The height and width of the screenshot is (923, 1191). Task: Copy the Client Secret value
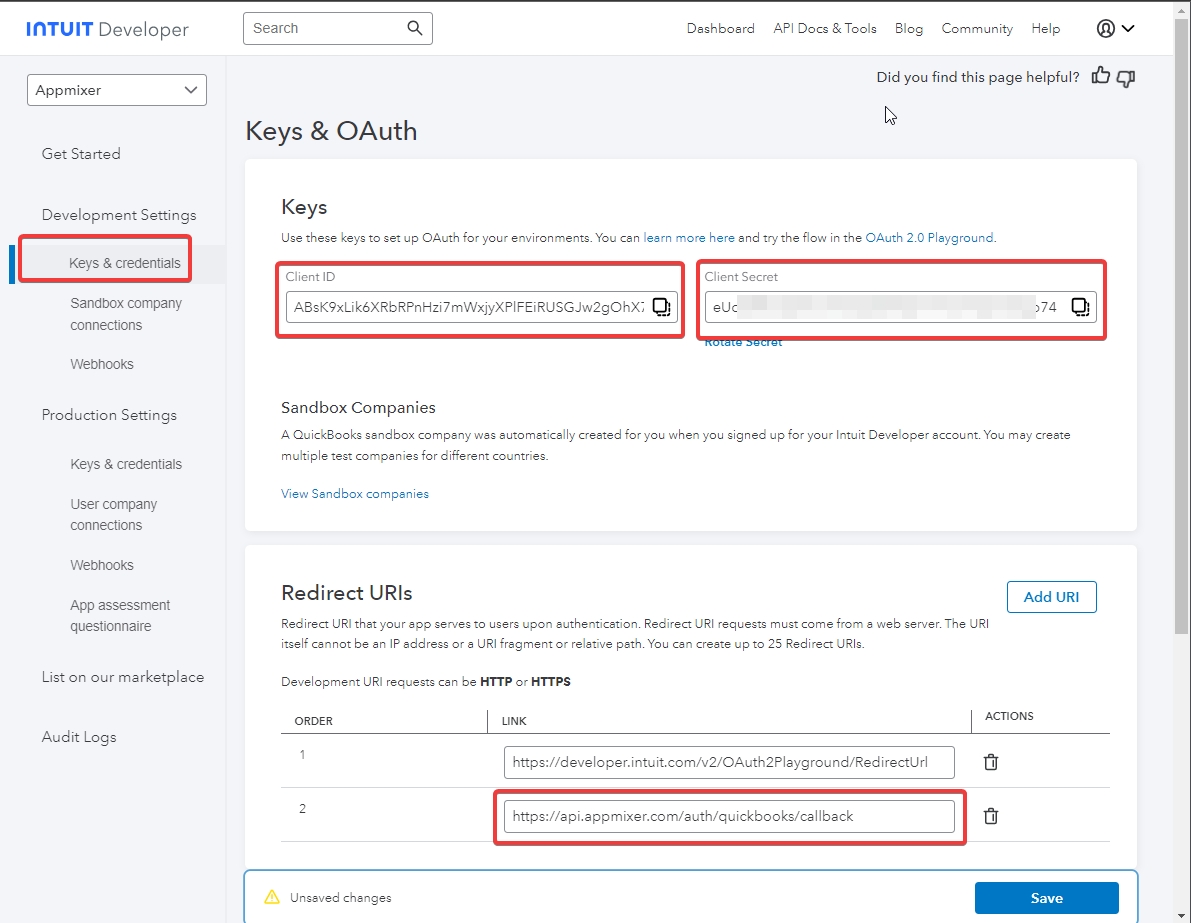(1080, 307)
